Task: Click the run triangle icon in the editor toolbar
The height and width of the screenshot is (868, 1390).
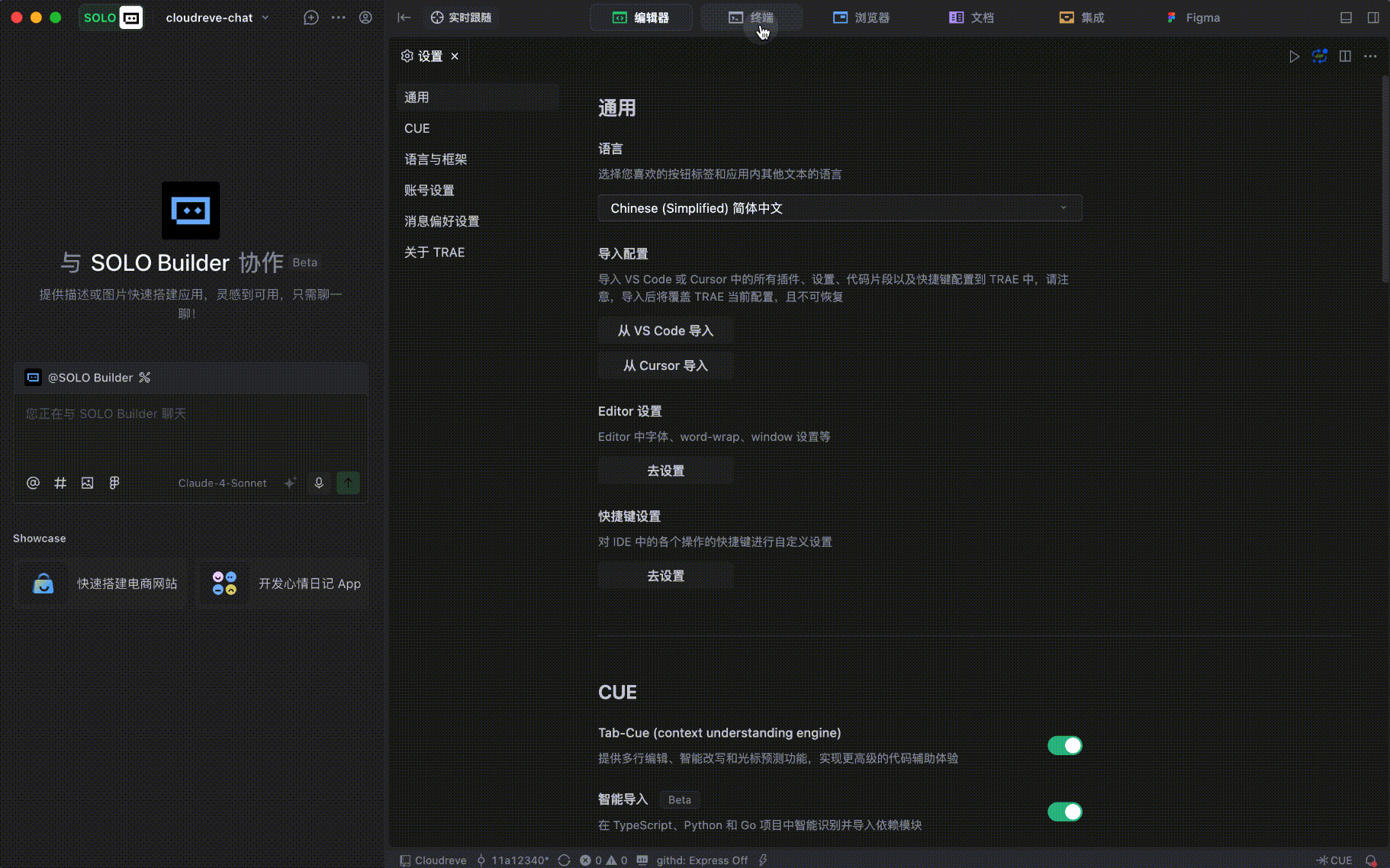Action: 1294,56
